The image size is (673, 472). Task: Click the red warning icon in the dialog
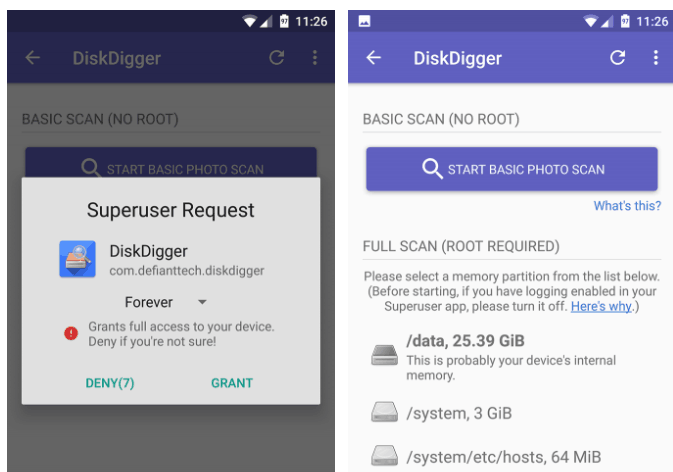pos(71,333)
